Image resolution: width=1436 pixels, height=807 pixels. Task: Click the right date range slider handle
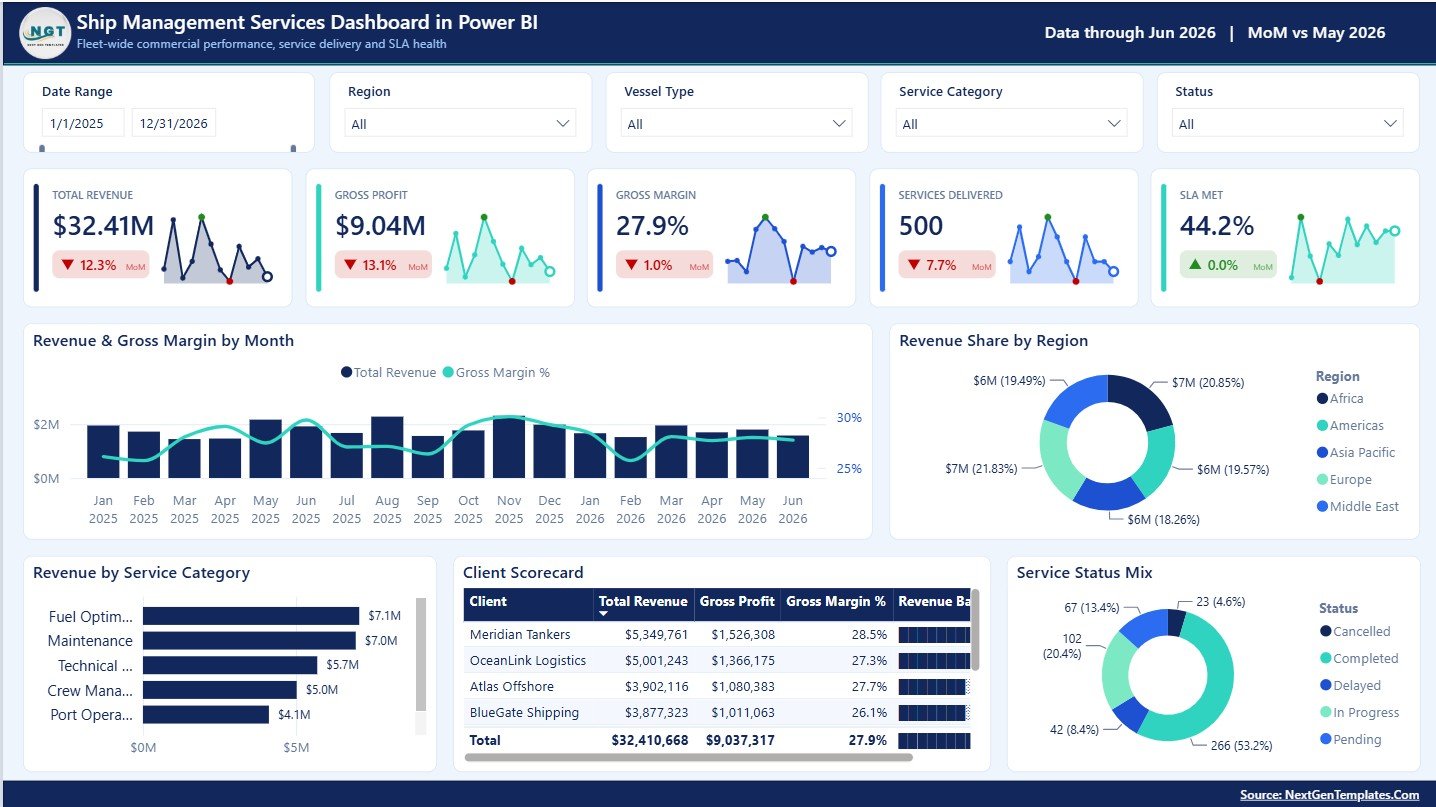click(293, 149)
